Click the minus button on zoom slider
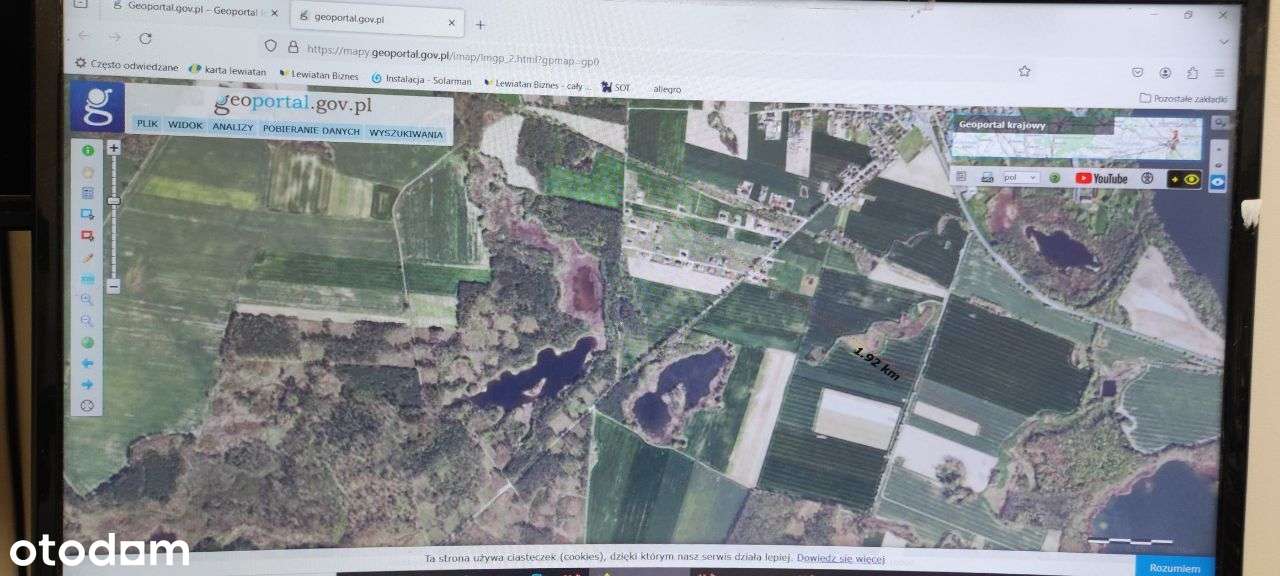Image resolution: width=1280 pixels, height=576 pixels. click(x=114, y=286)
